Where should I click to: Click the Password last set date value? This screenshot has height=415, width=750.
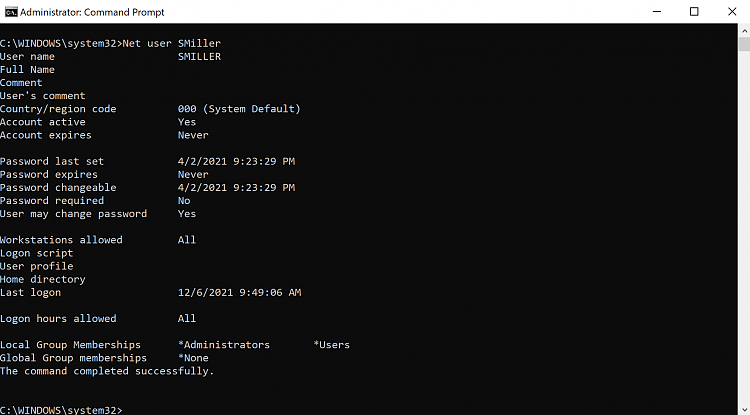tap(236, 161)
